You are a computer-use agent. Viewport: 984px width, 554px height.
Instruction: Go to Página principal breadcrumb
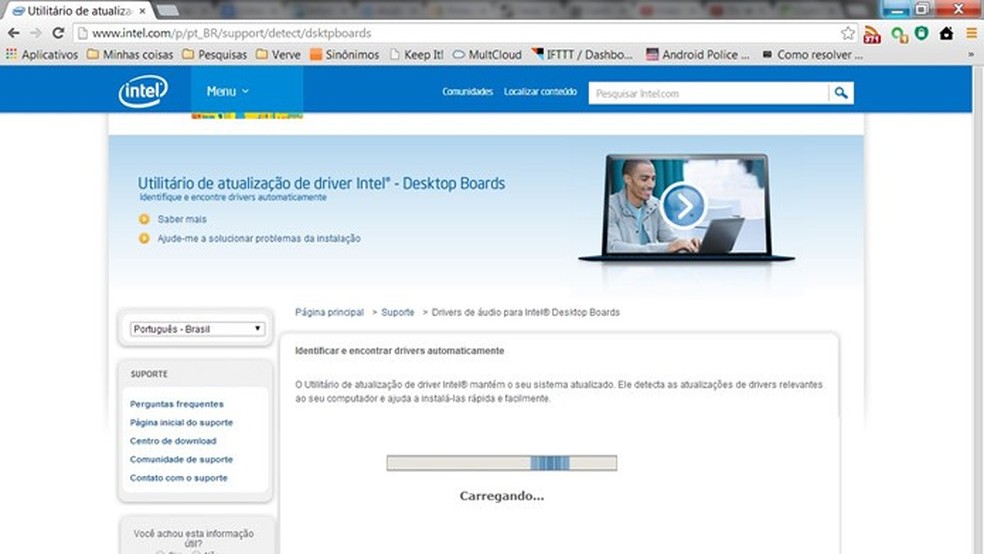(x=329, y=312)
